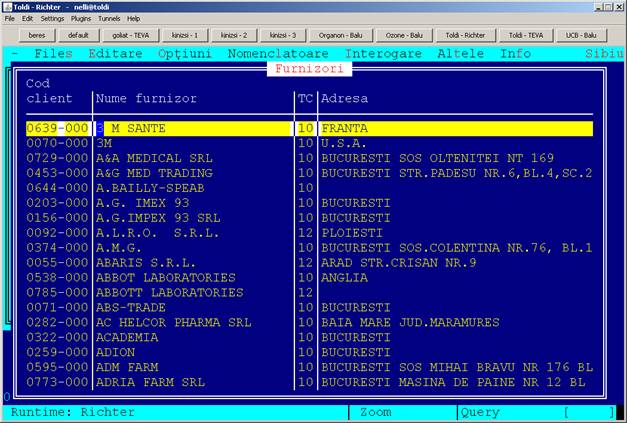The width and height of the screenshot is (627, 423).
Task: Select the kinizsi - 3 session button
Action: pos(283,35)
